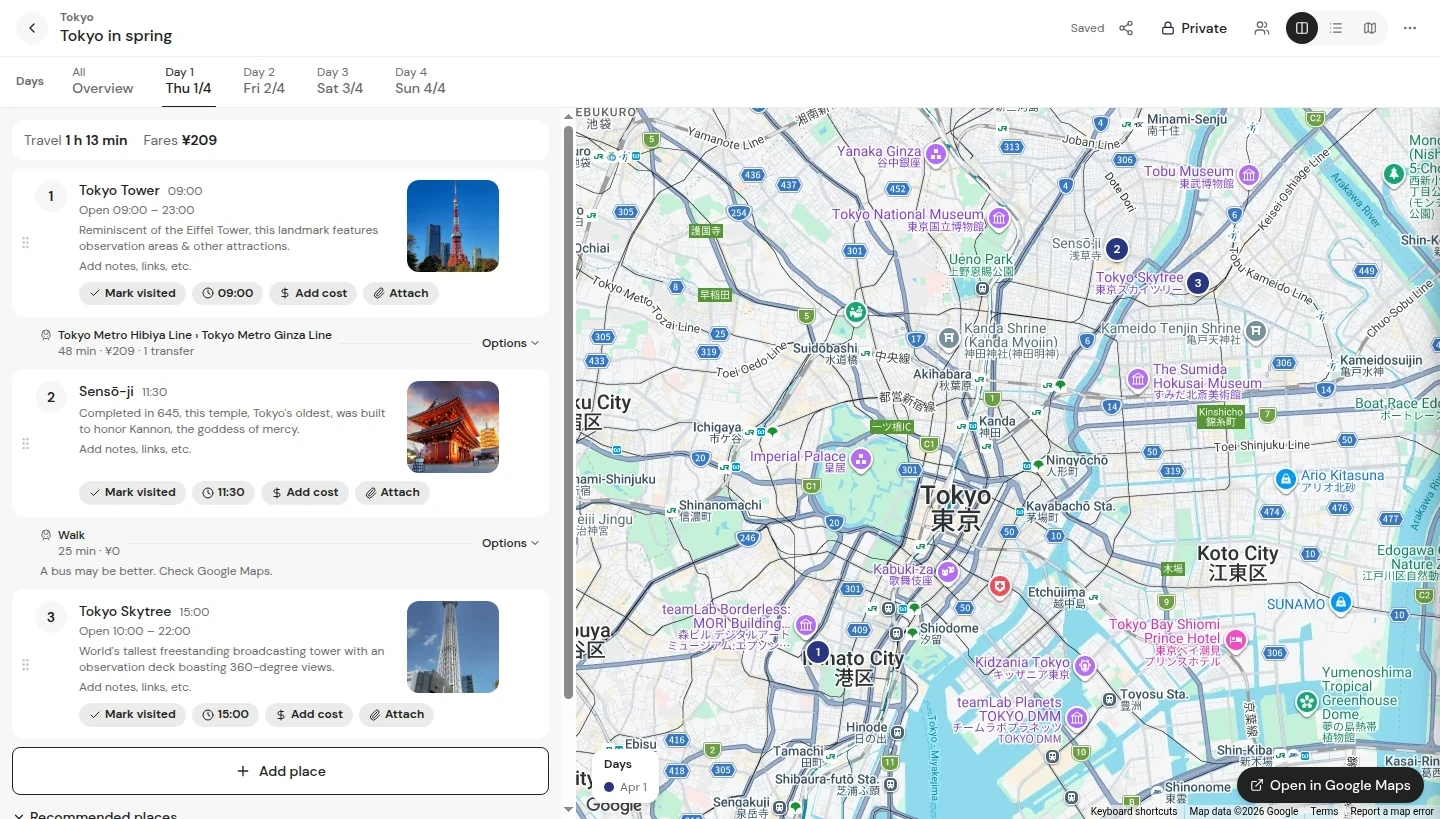1440x819 pixels.
Task: Click map pin 1 near Minato City
Action: click(817, 652)
